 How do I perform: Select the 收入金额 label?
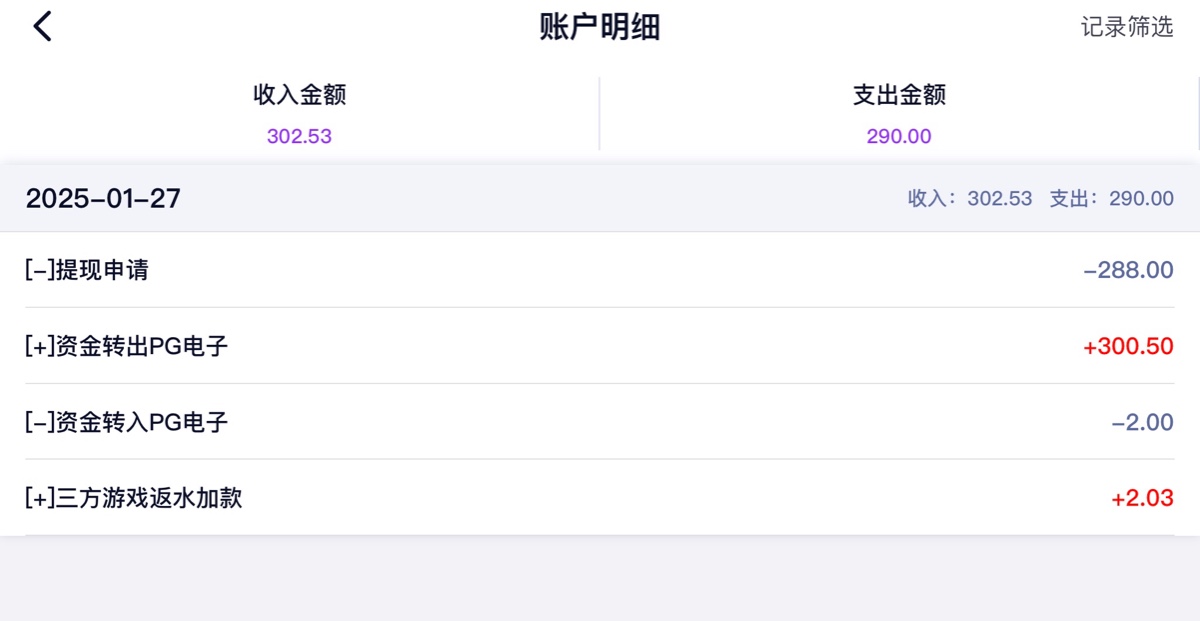(x=299, y=95)
